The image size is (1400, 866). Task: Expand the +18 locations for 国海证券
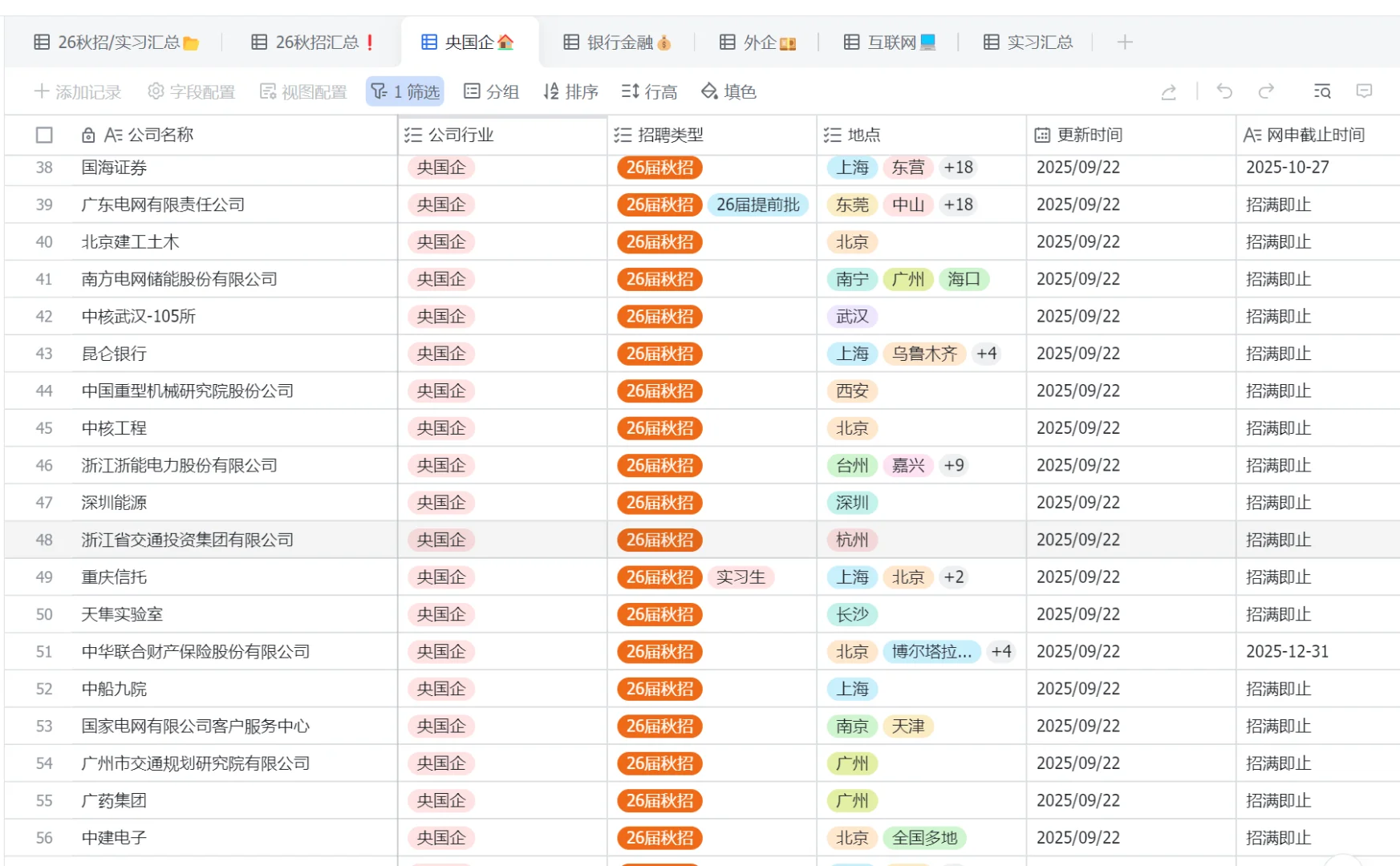click(958, 168)
